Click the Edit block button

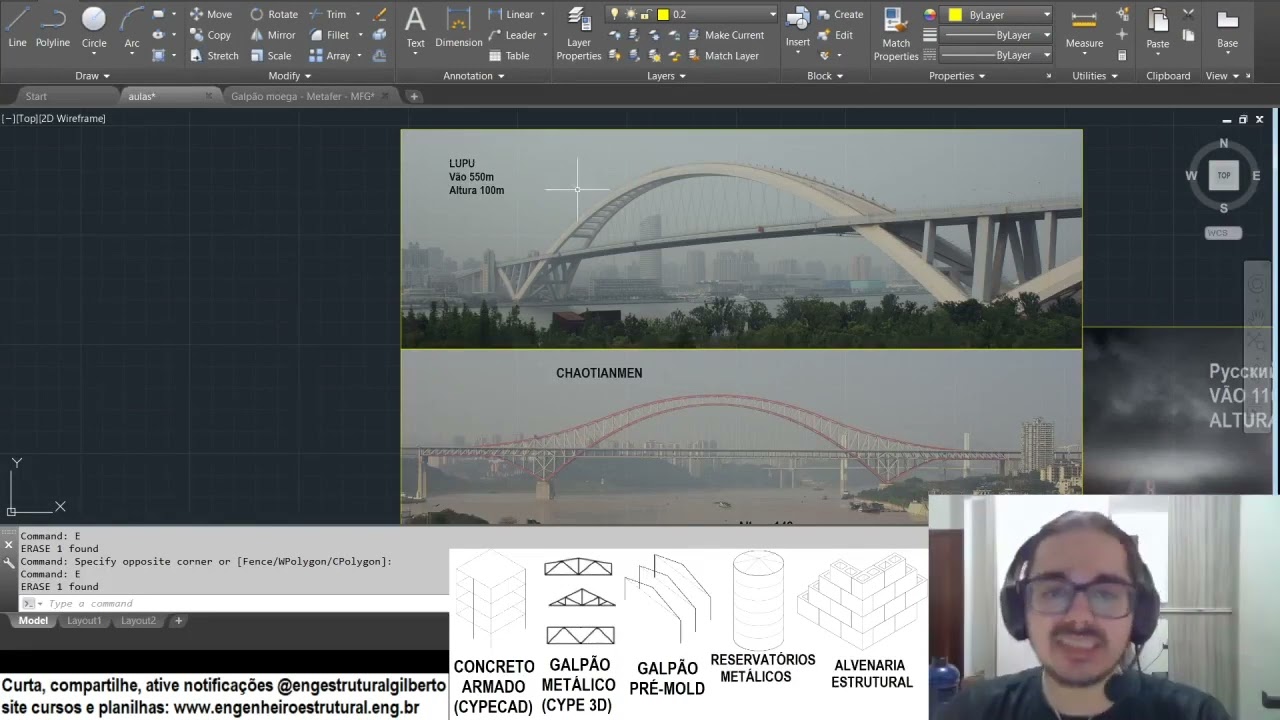pyautogui.click(x=836, y=35)
